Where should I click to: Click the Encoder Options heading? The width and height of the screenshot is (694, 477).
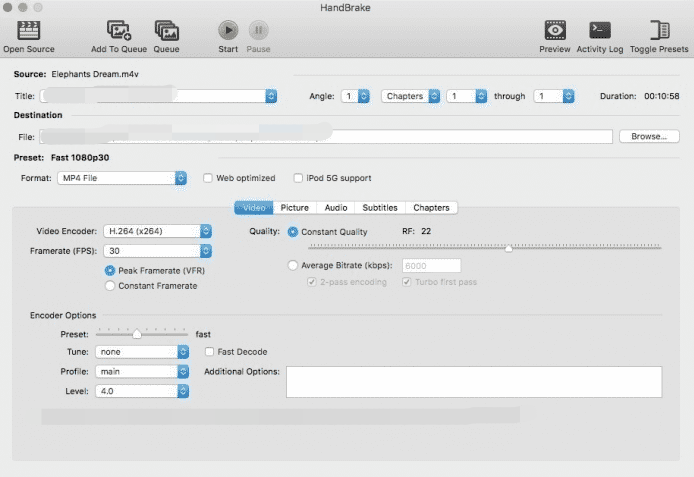coord(63,315)
